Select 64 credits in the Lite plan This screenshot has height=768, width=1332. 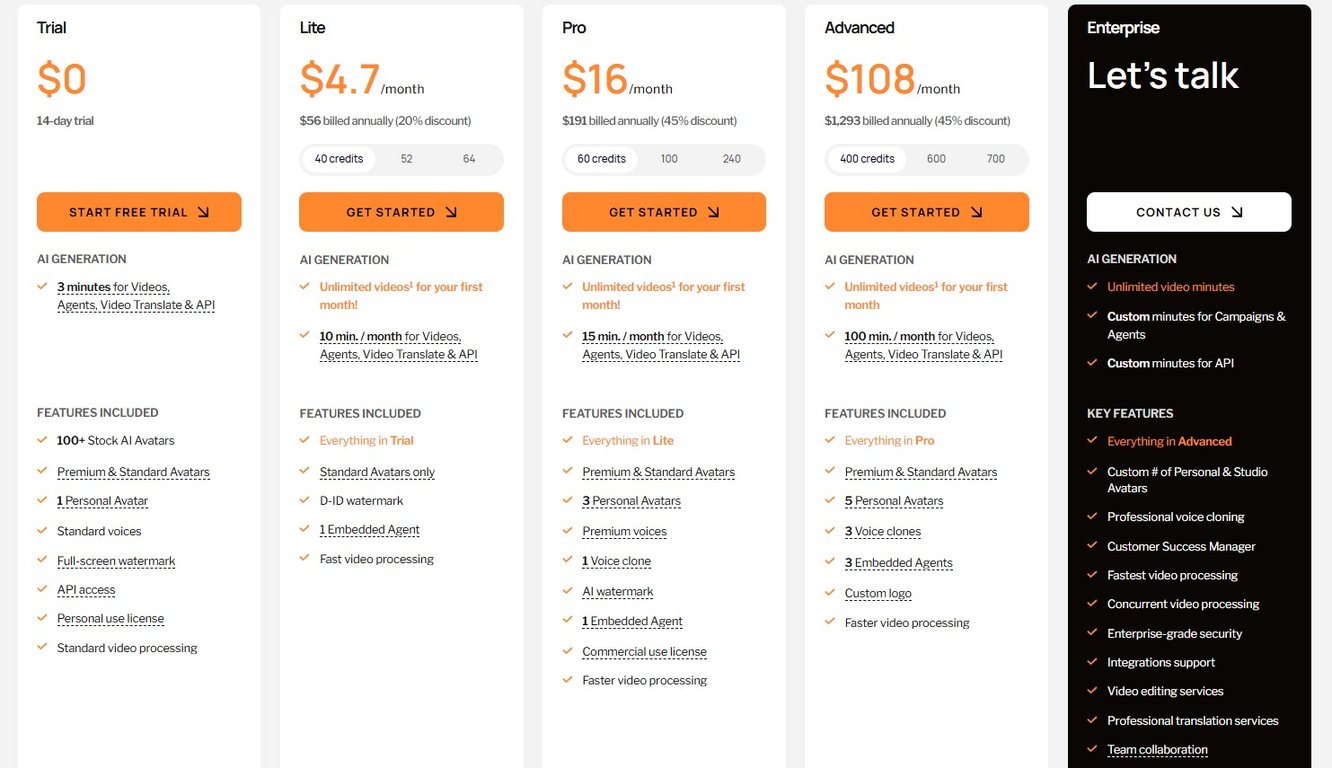coord(469,159)
